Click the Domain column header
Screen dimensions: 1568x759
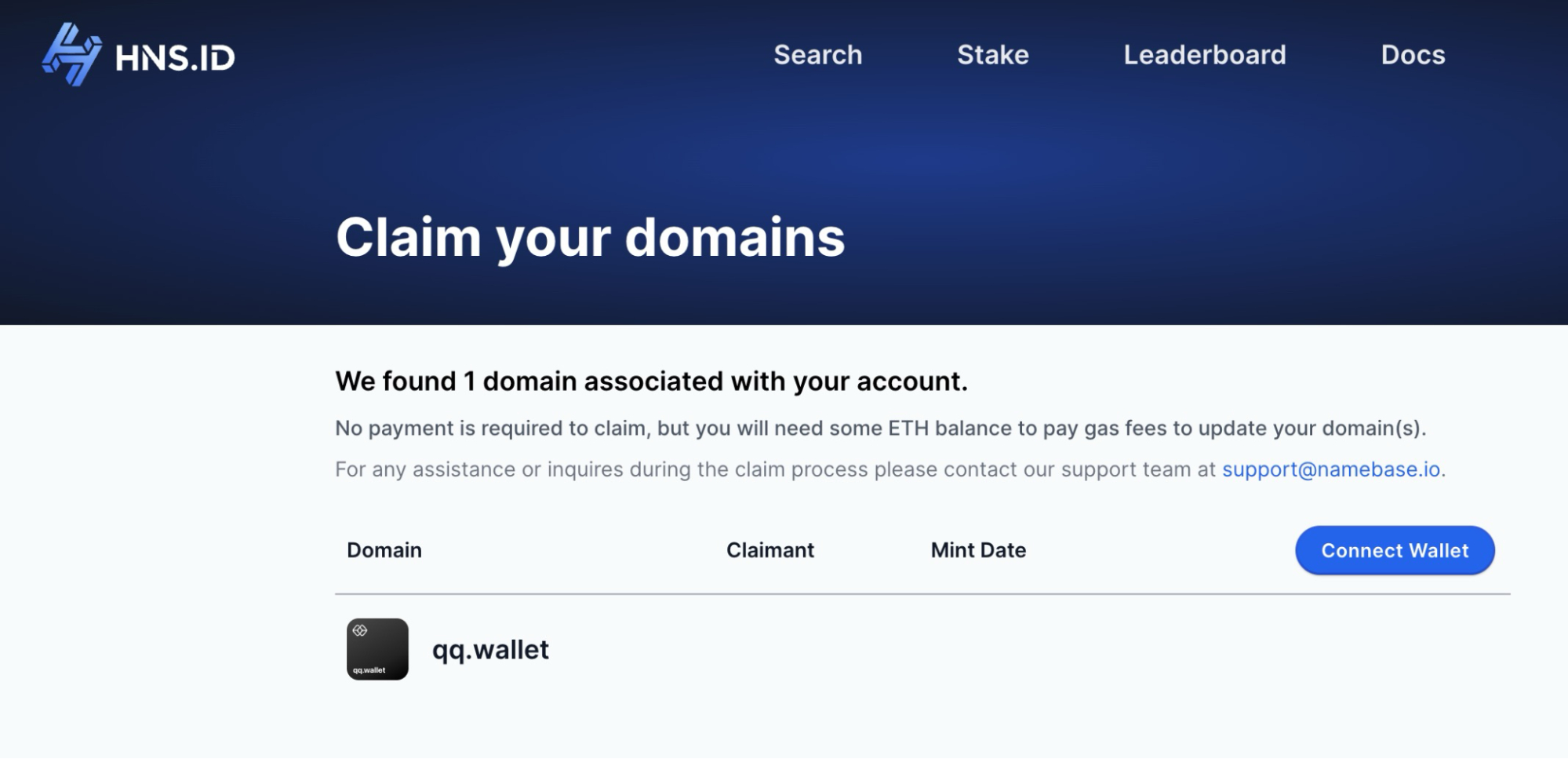384,550
